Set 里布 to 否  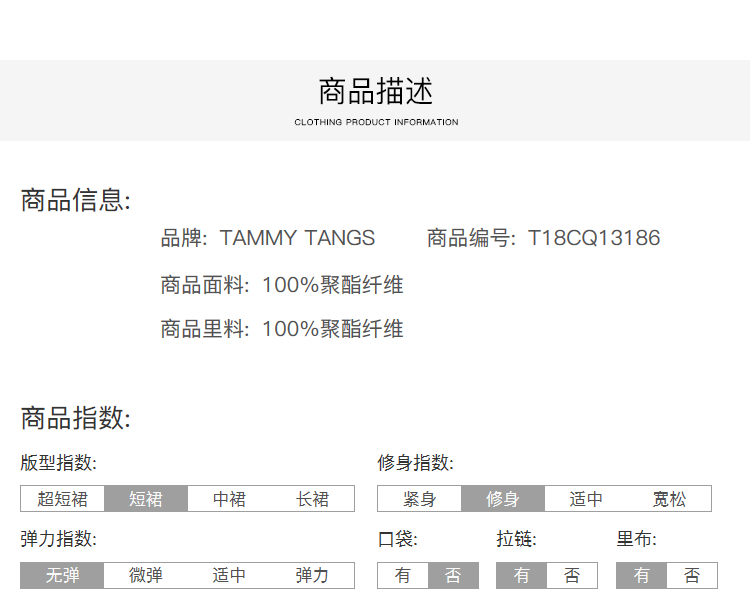(x=692, y=575)
